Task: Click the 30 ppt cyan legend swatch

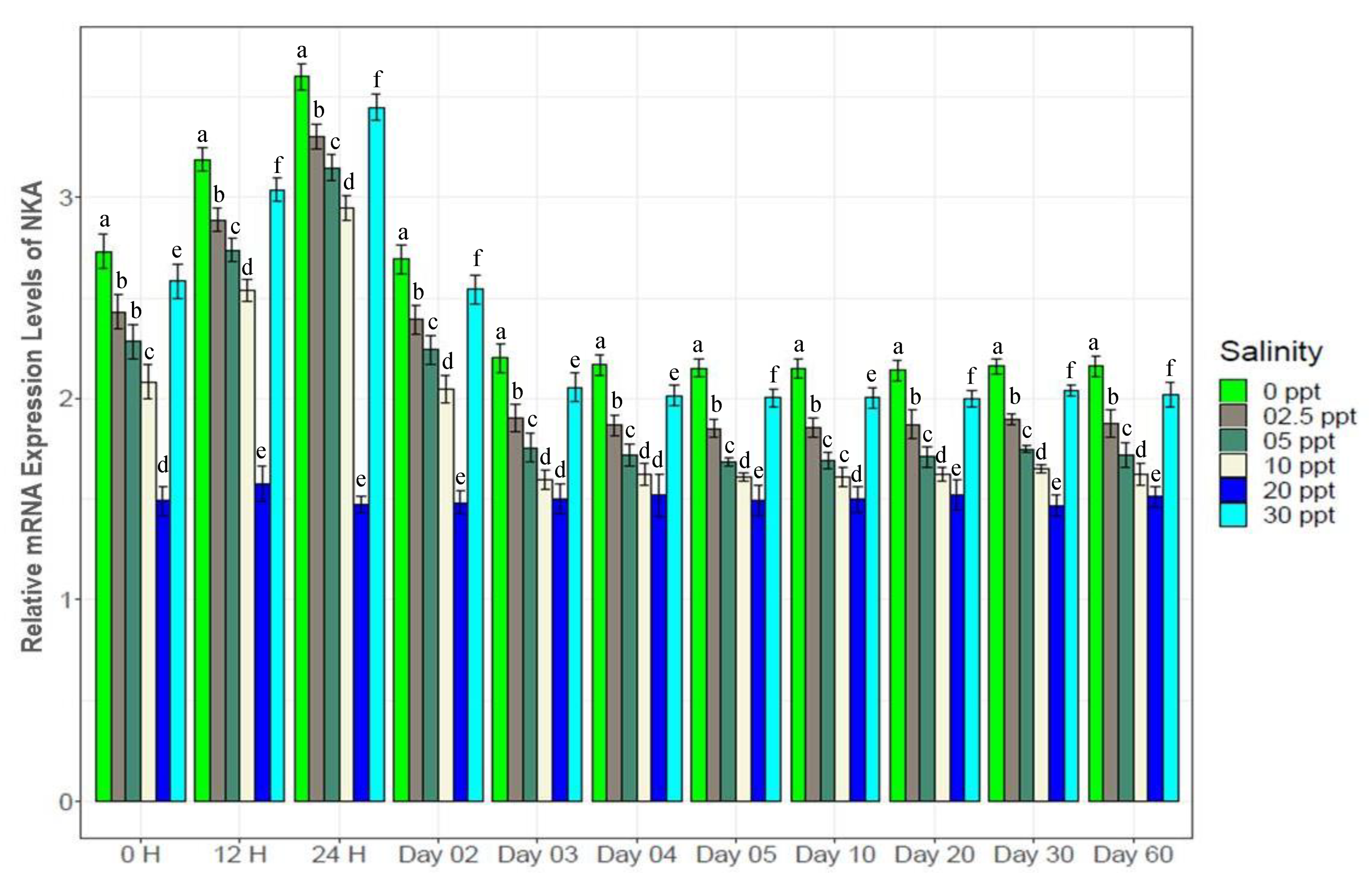Action: coord(1233,516)
